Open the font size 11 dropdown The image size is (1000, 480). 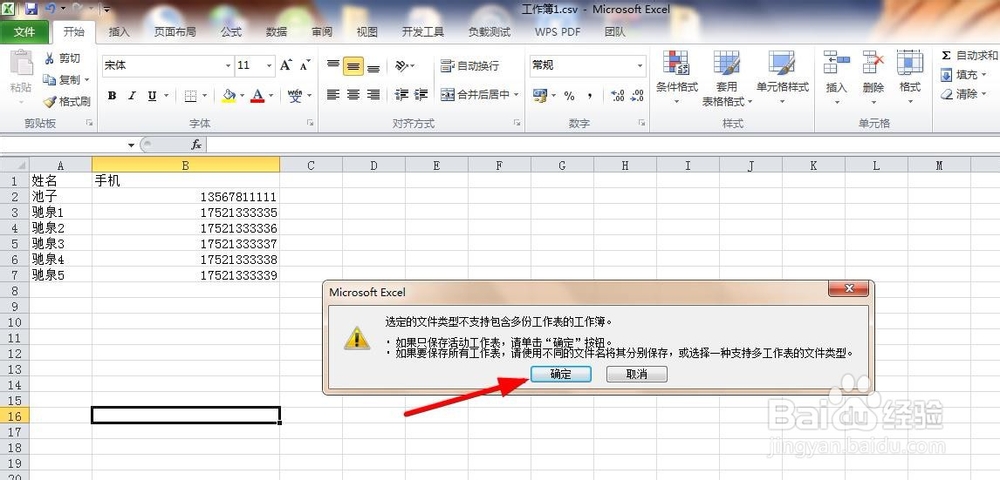pyautogui.click(x=270, y=66)
